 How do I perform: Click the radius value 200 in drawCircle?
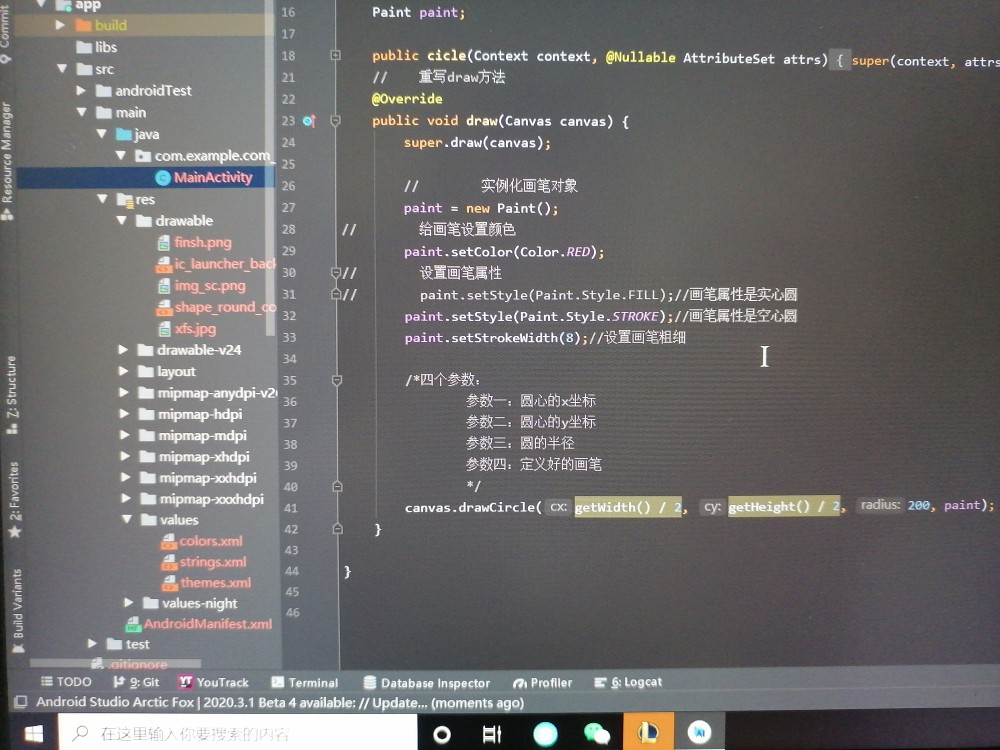click(x=918, y=505)
